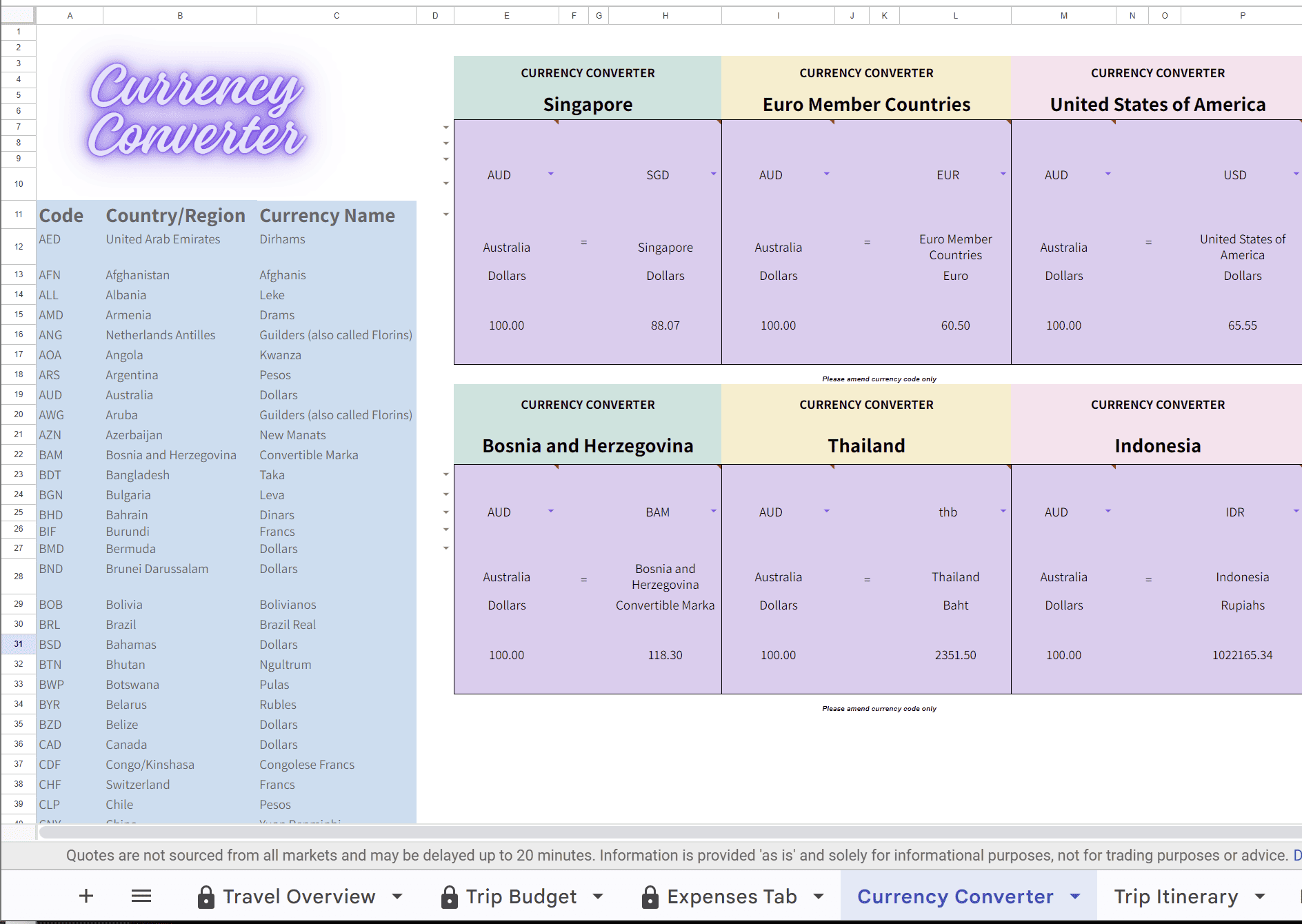Image resolution: width=1302 pixels, height=924 pixels.
Task: Open the Currency Converter tab options arrow
Action: [1075, 896]
